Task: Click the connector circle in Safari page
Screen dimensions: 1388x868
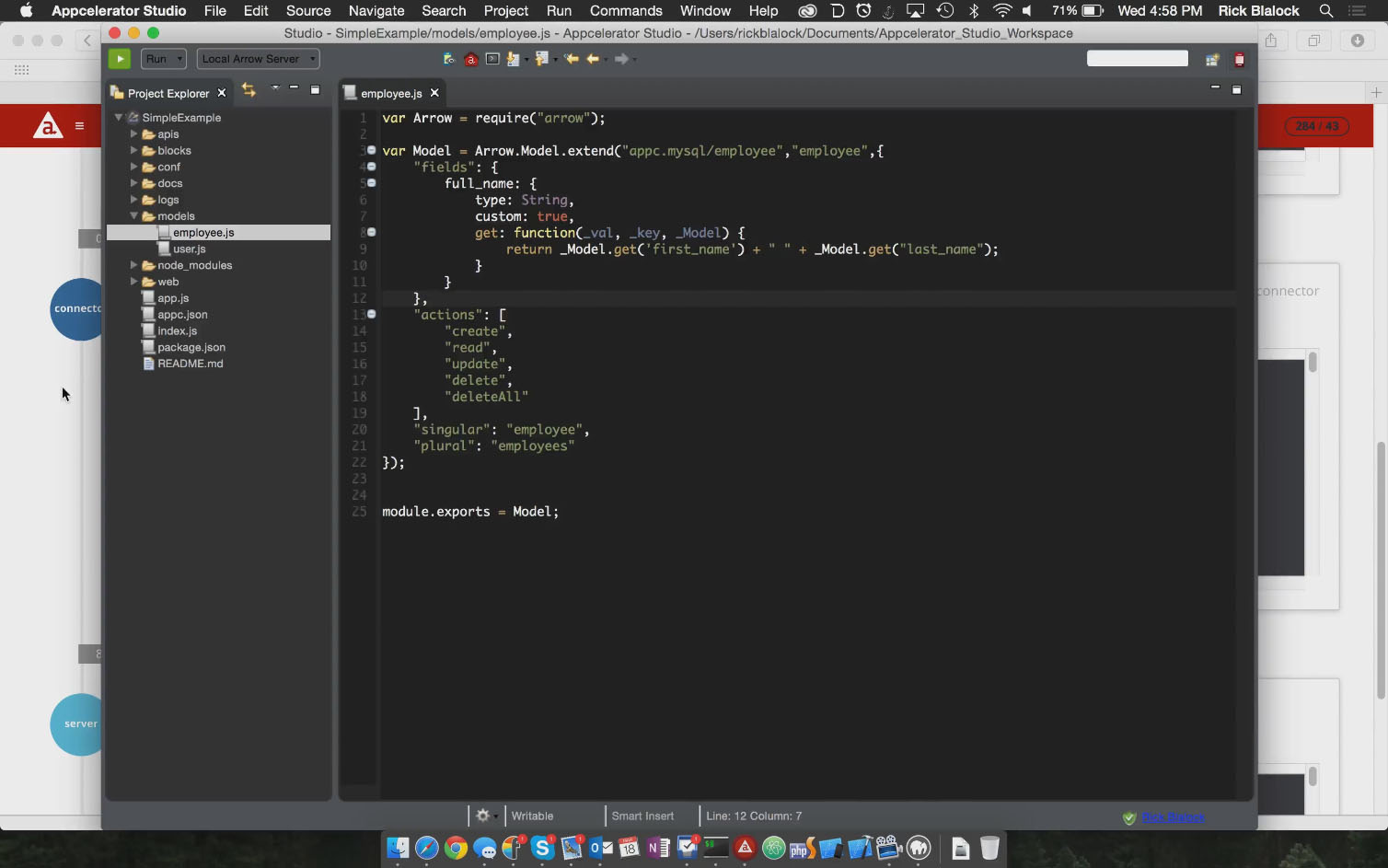Action: [78, 309]
